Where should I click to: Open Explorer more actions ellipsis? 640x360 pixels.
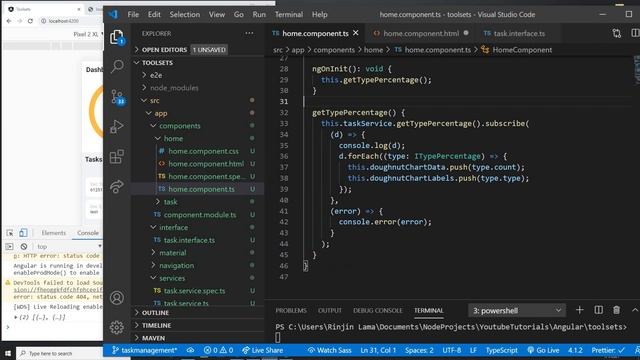click(249, 33)
